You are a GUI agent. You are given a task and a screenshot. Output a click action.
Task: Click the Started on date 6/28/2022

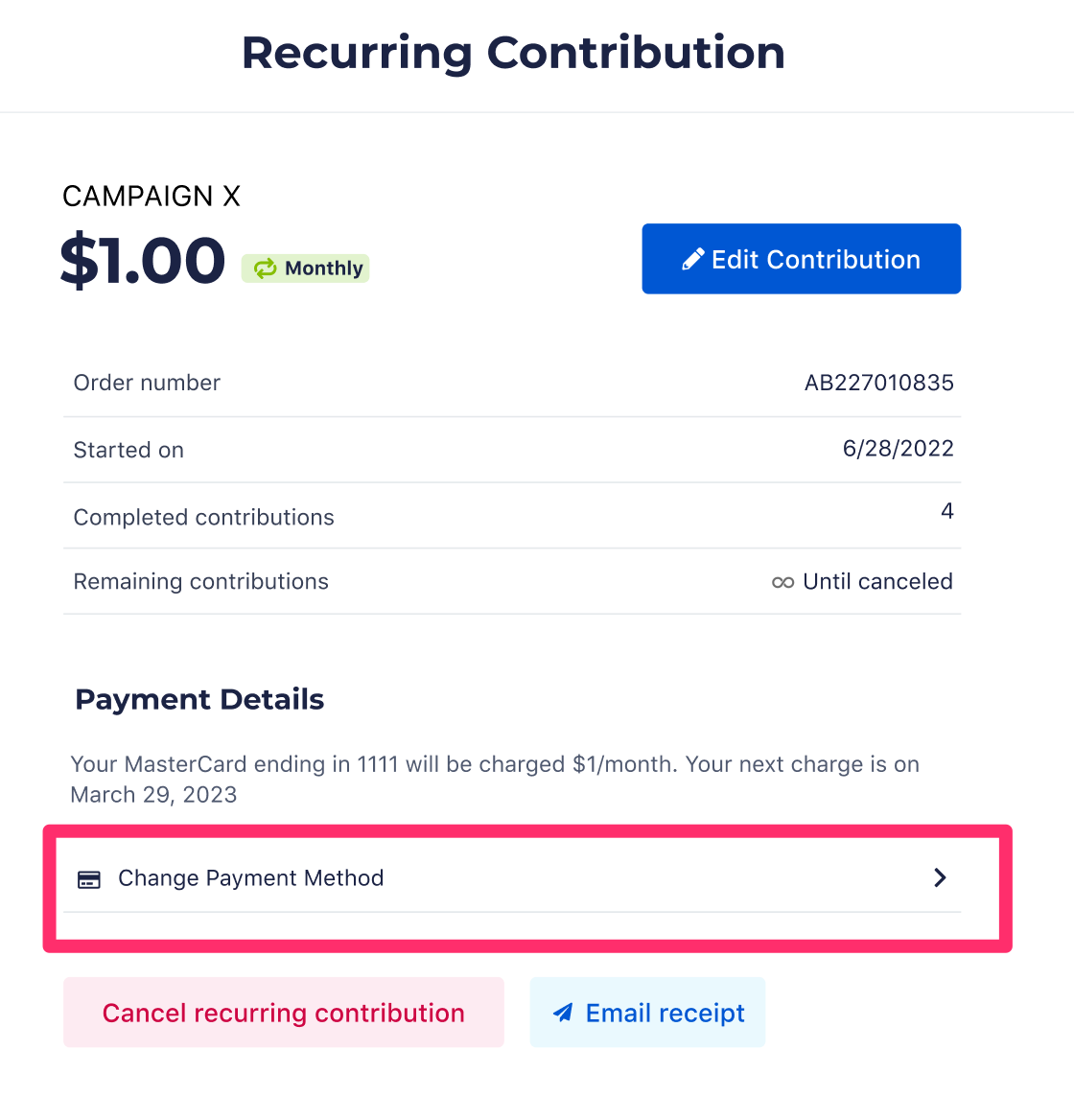[x=899, y=449]
